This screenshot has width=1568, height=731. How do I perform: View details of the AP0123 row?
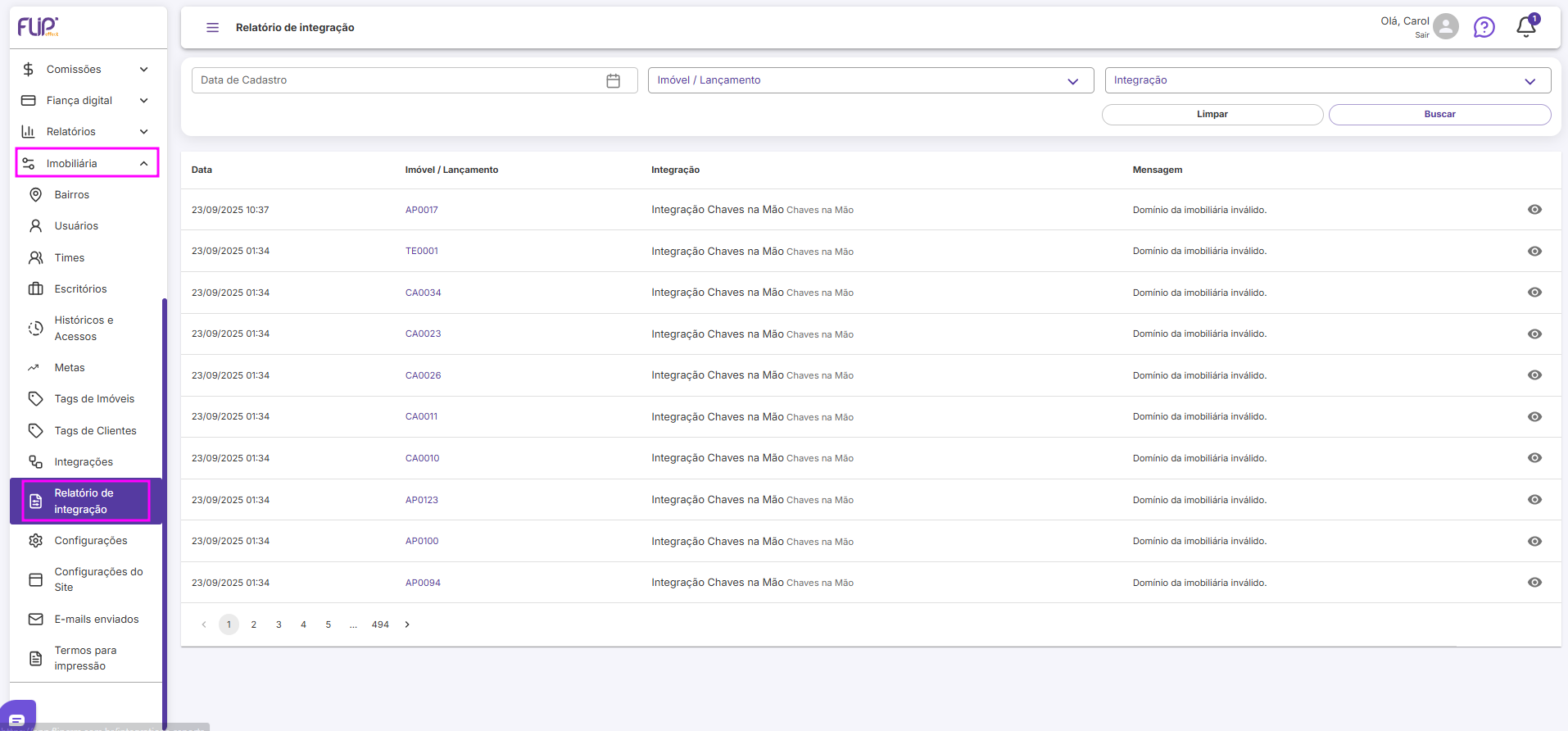(1534, 500)
